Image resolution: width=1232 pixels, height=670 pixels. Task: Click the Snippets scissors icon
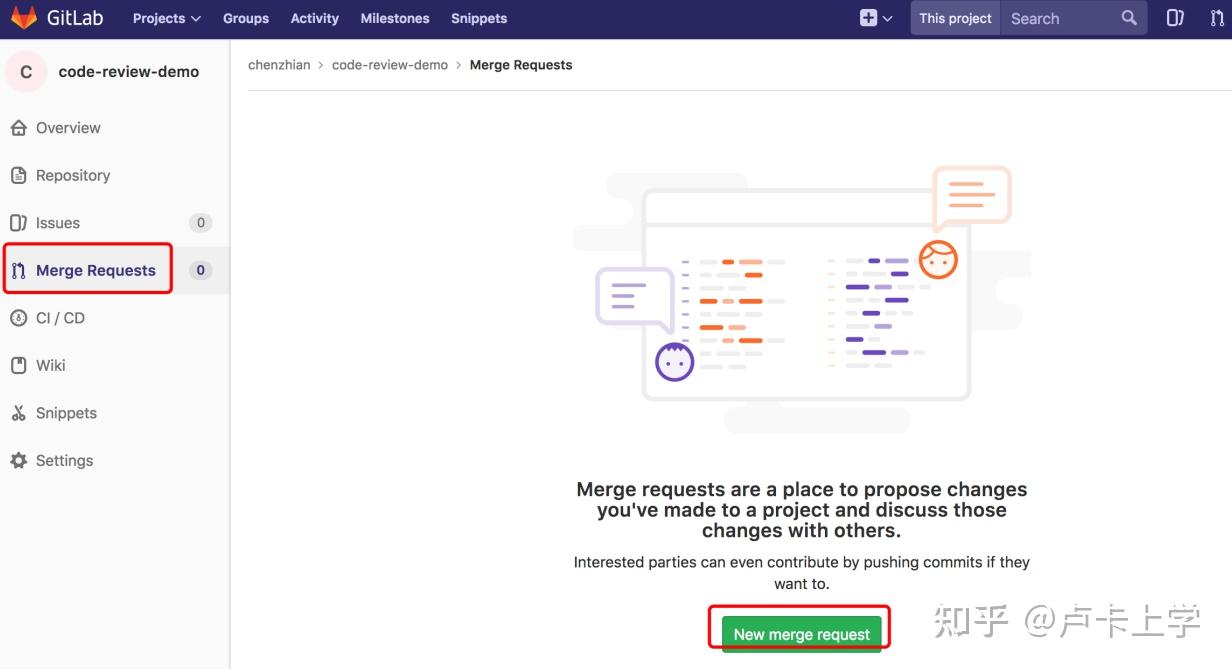[21, 412]
